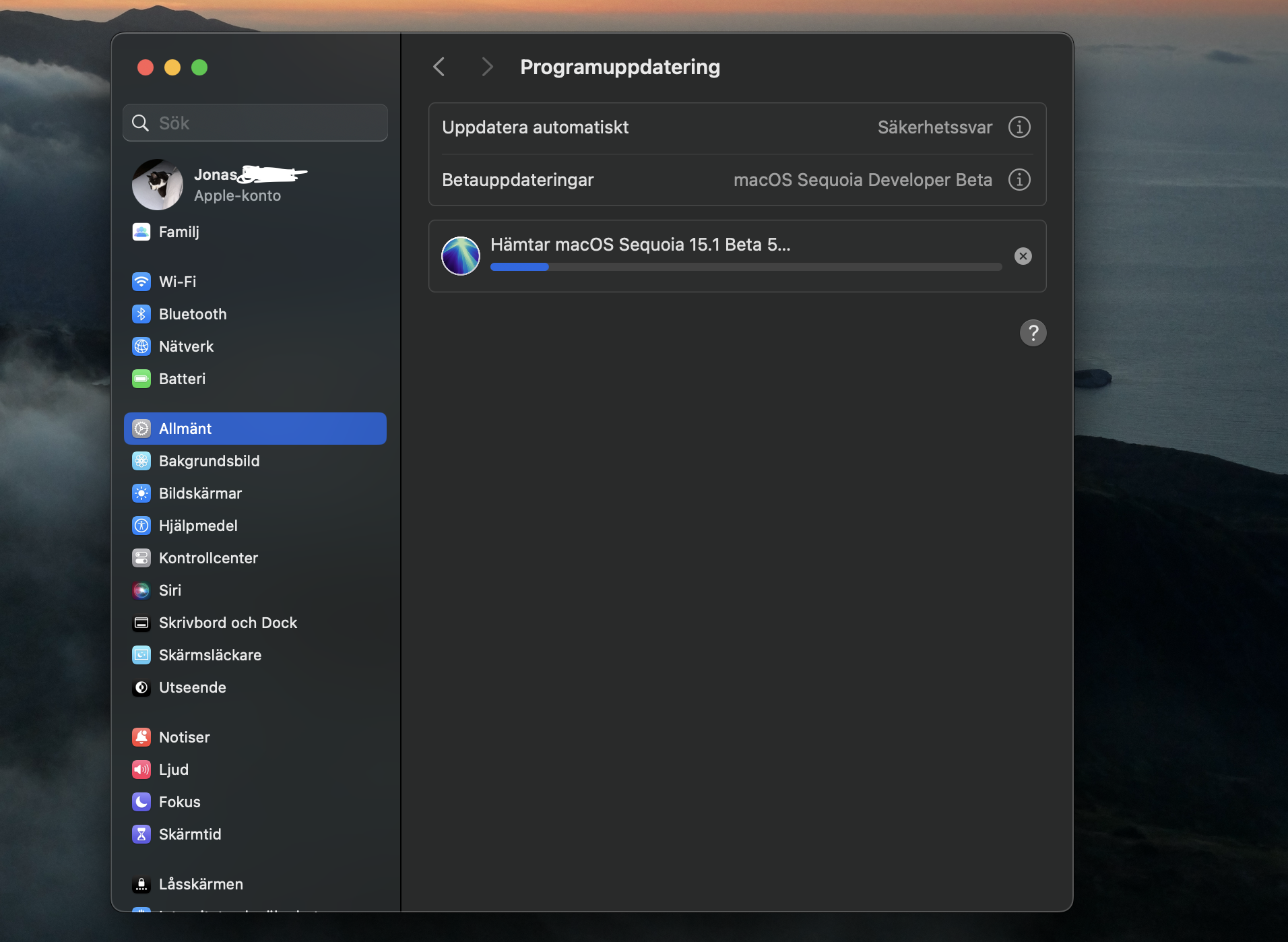Open the Siri icon
The width and height of the screenshot is (1288, 942).
click(x=141, y=590)
